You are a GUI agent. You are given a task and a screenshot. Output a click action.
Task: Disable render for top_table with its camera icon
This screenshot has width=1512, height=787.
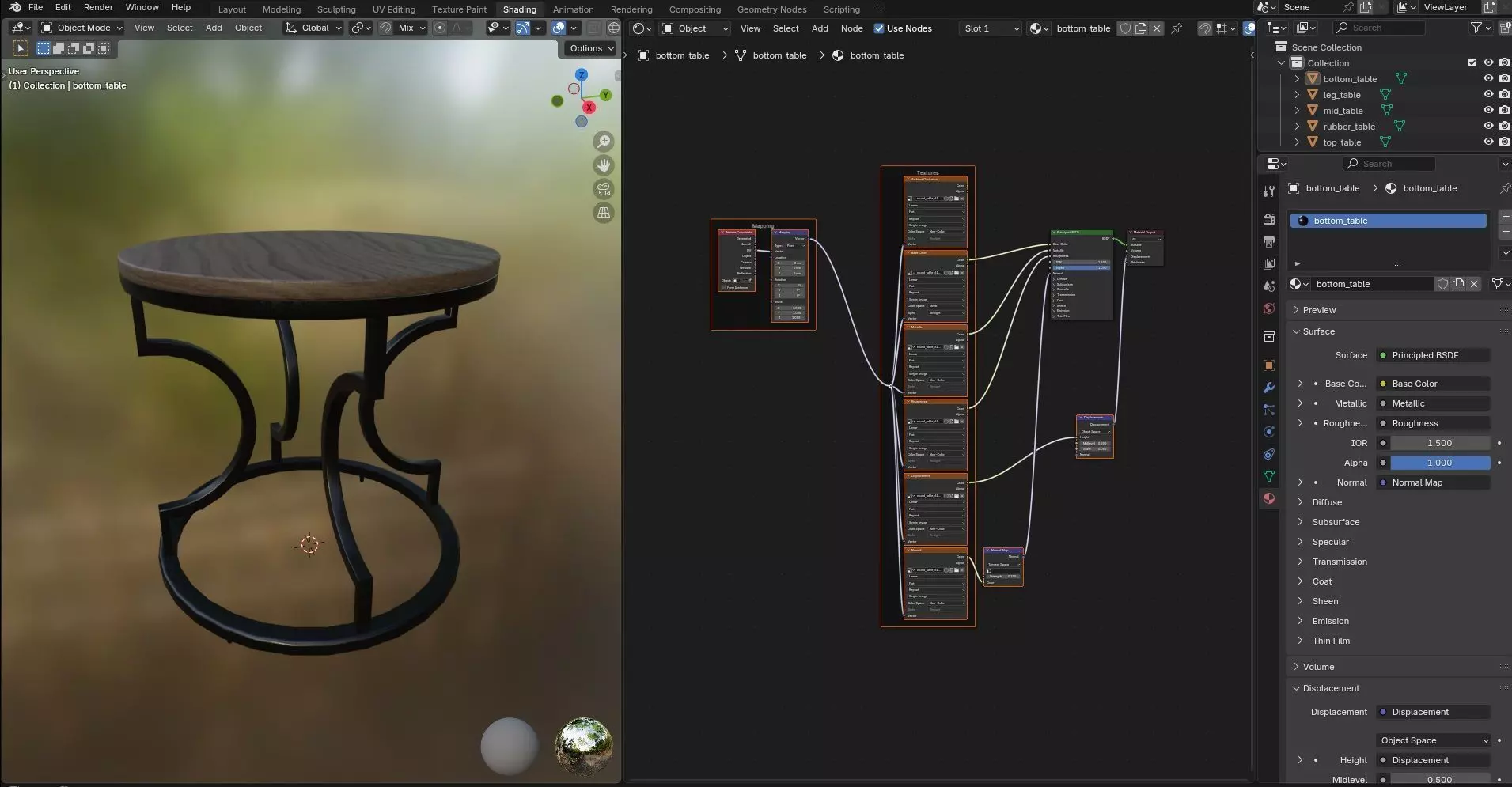(x=1504, y=142)
